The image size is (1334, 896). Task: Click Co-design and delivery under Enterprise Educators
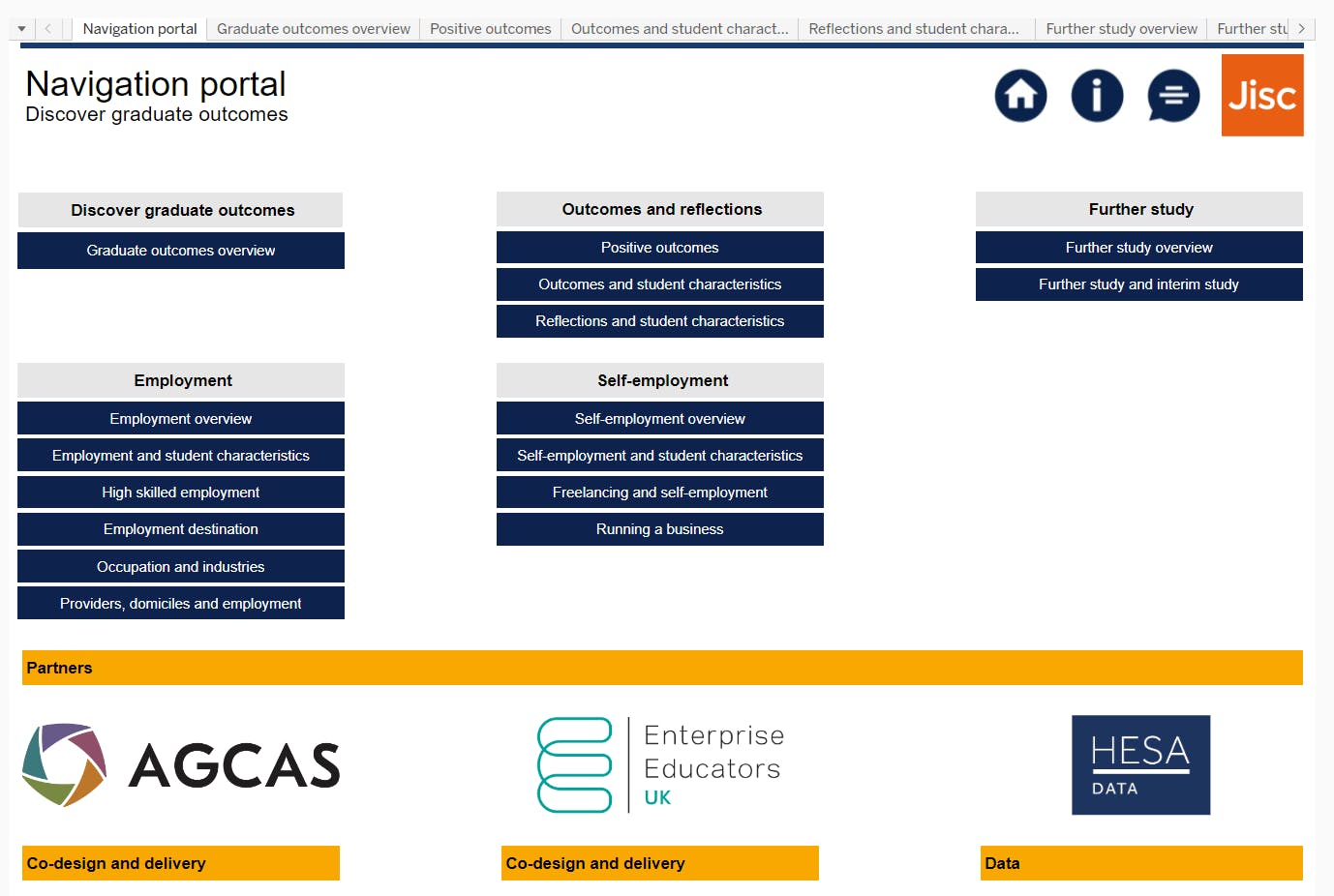tap(660, 863)
